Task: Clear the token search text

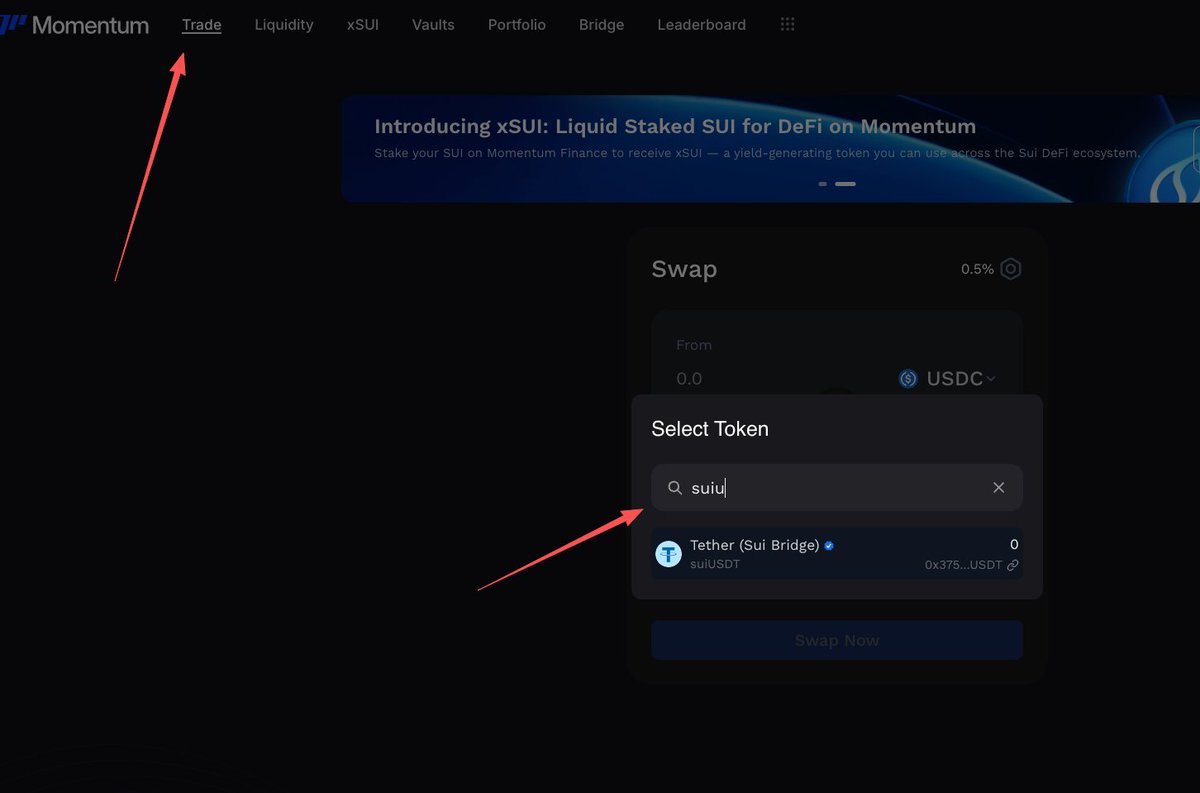Action: [x=999, y=488]
